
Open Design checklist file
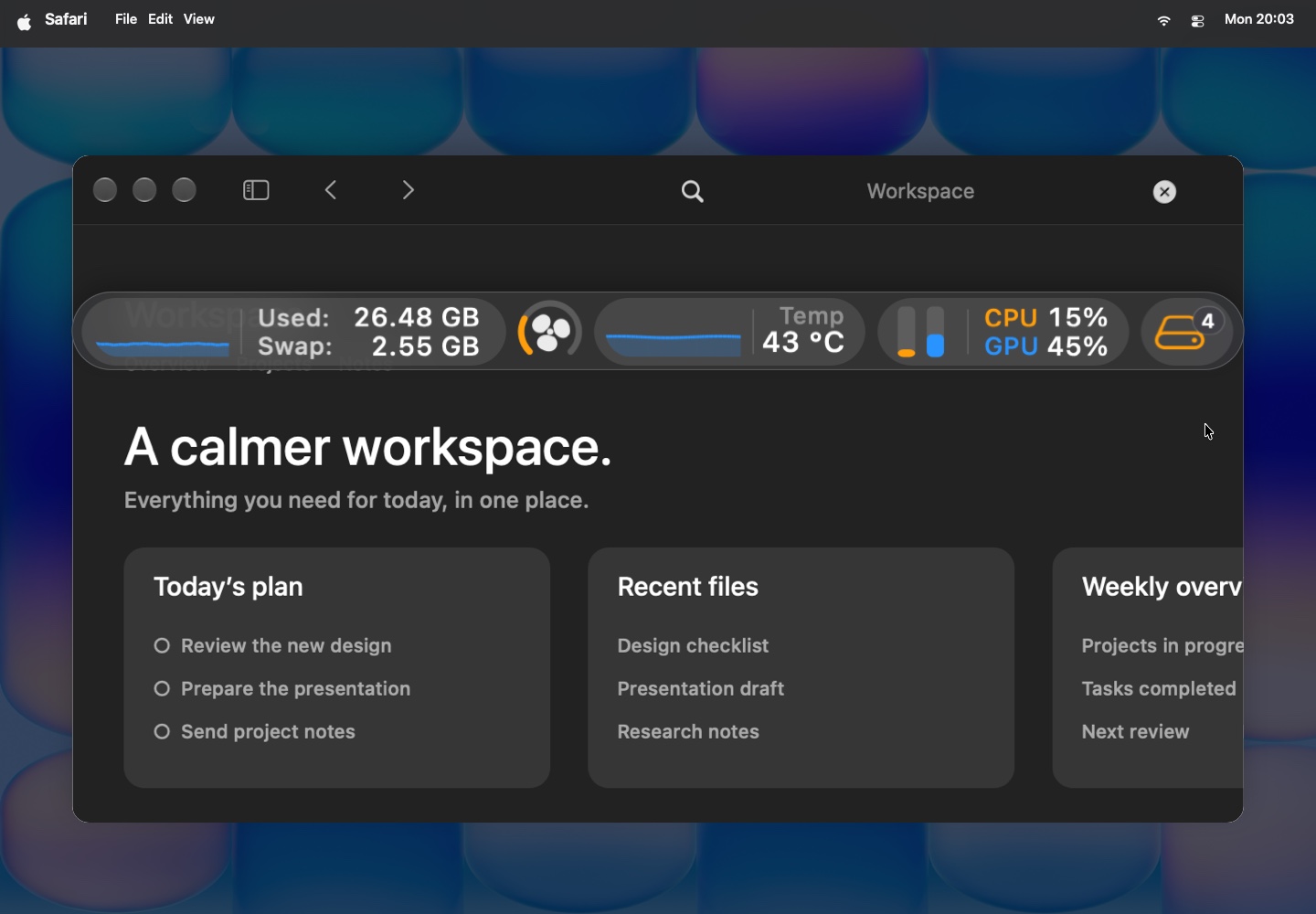[x=693, y=645]
